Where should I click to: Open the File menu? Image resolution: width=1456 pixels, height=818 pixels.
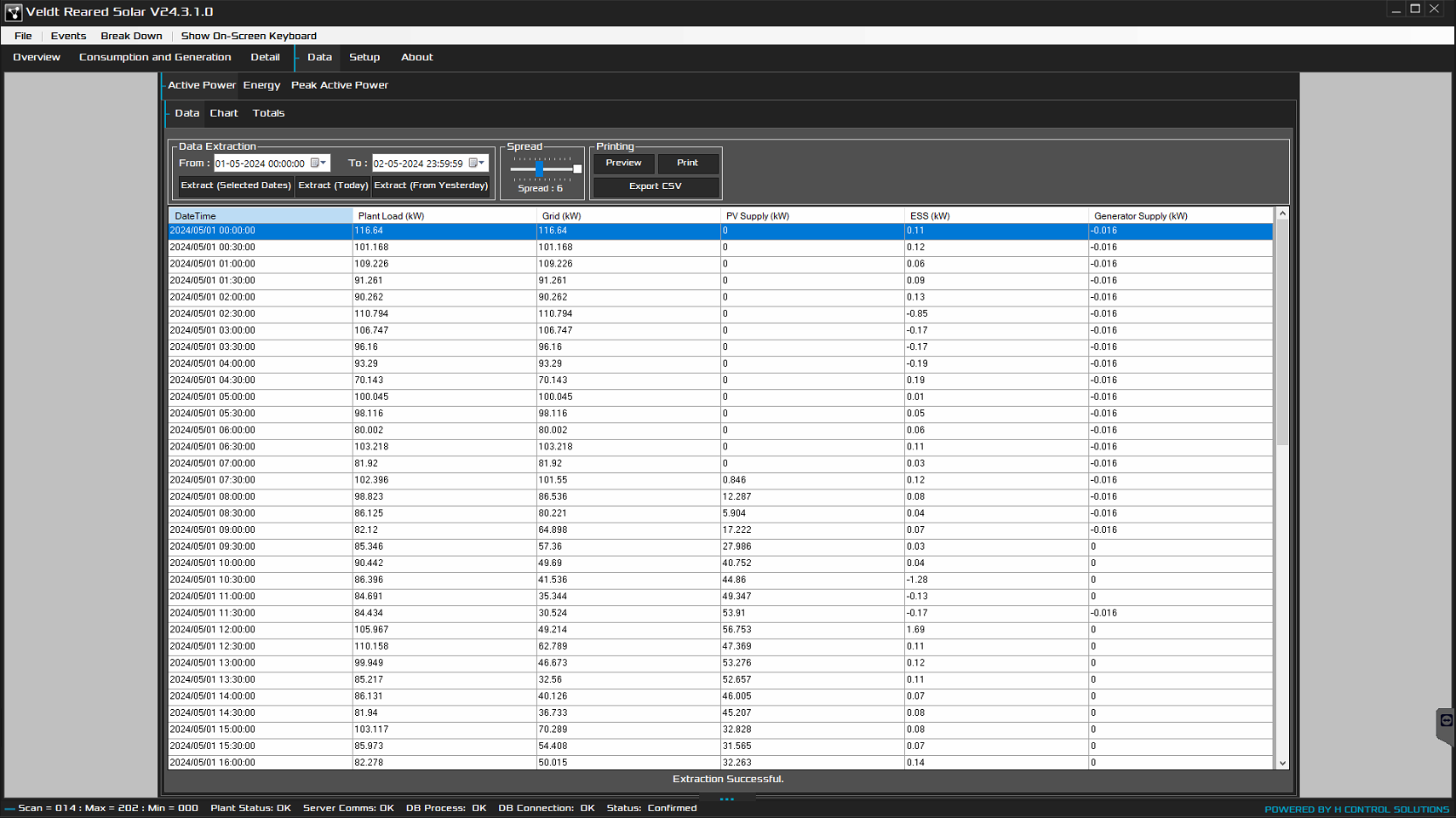[x=23, y=36]
